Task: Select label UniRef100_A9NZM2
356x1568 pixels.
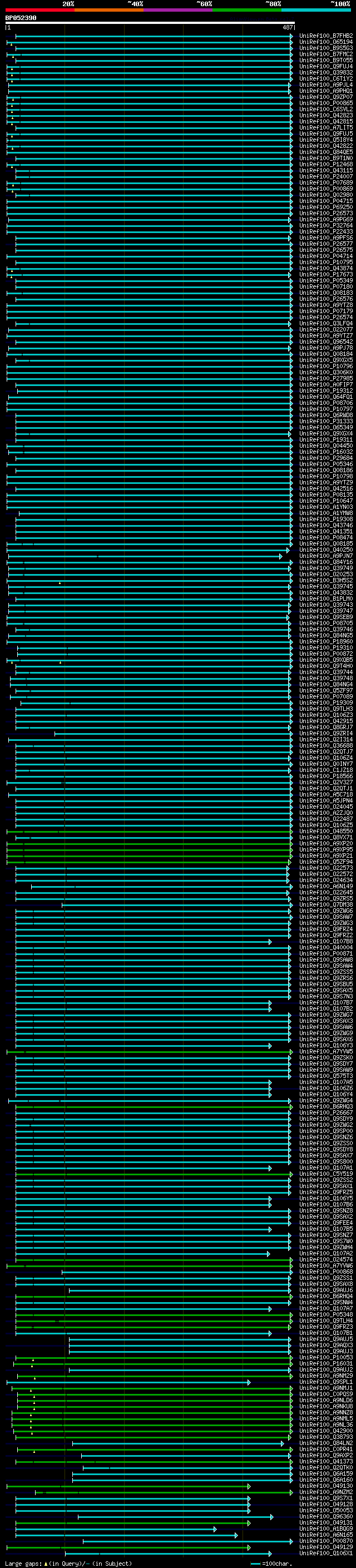Action: pyautogui.click(x=326, y=1492)
